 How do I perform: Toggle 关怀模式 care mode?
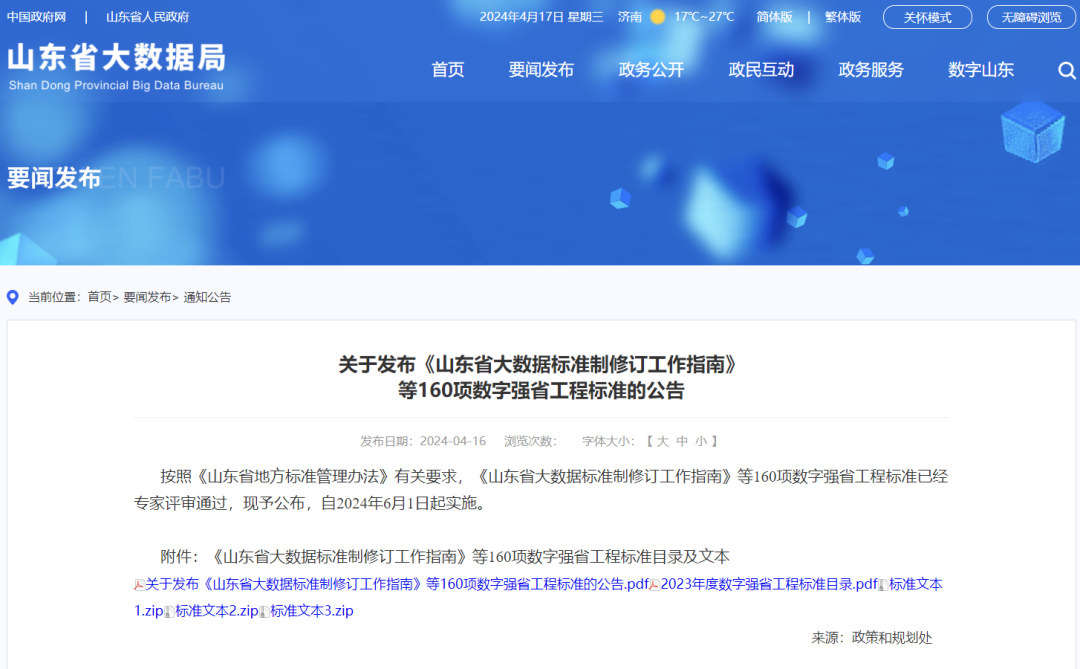click(927, 17)
